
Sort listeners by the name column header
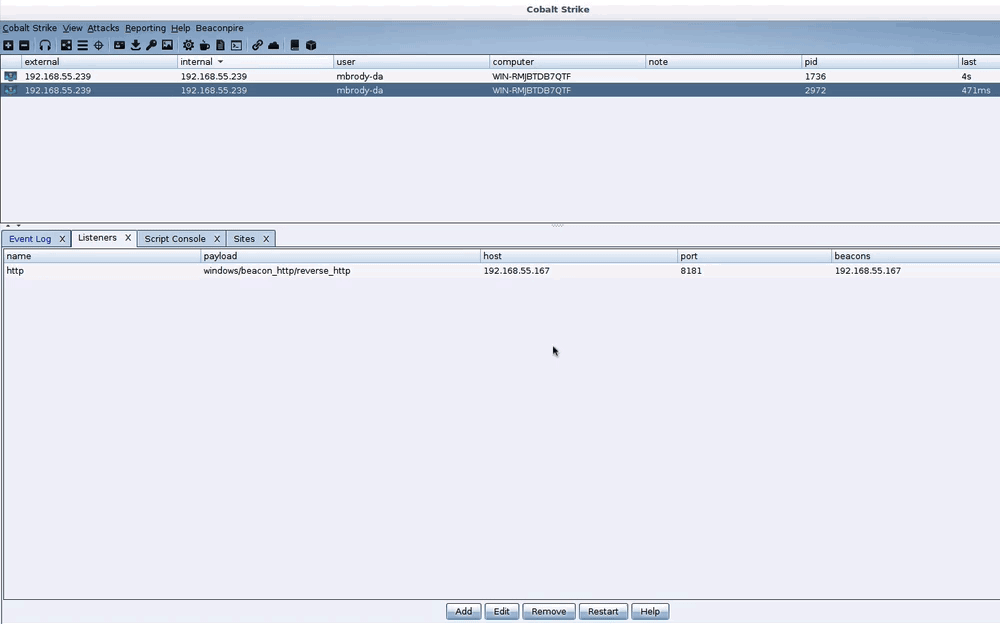[102, 256]
